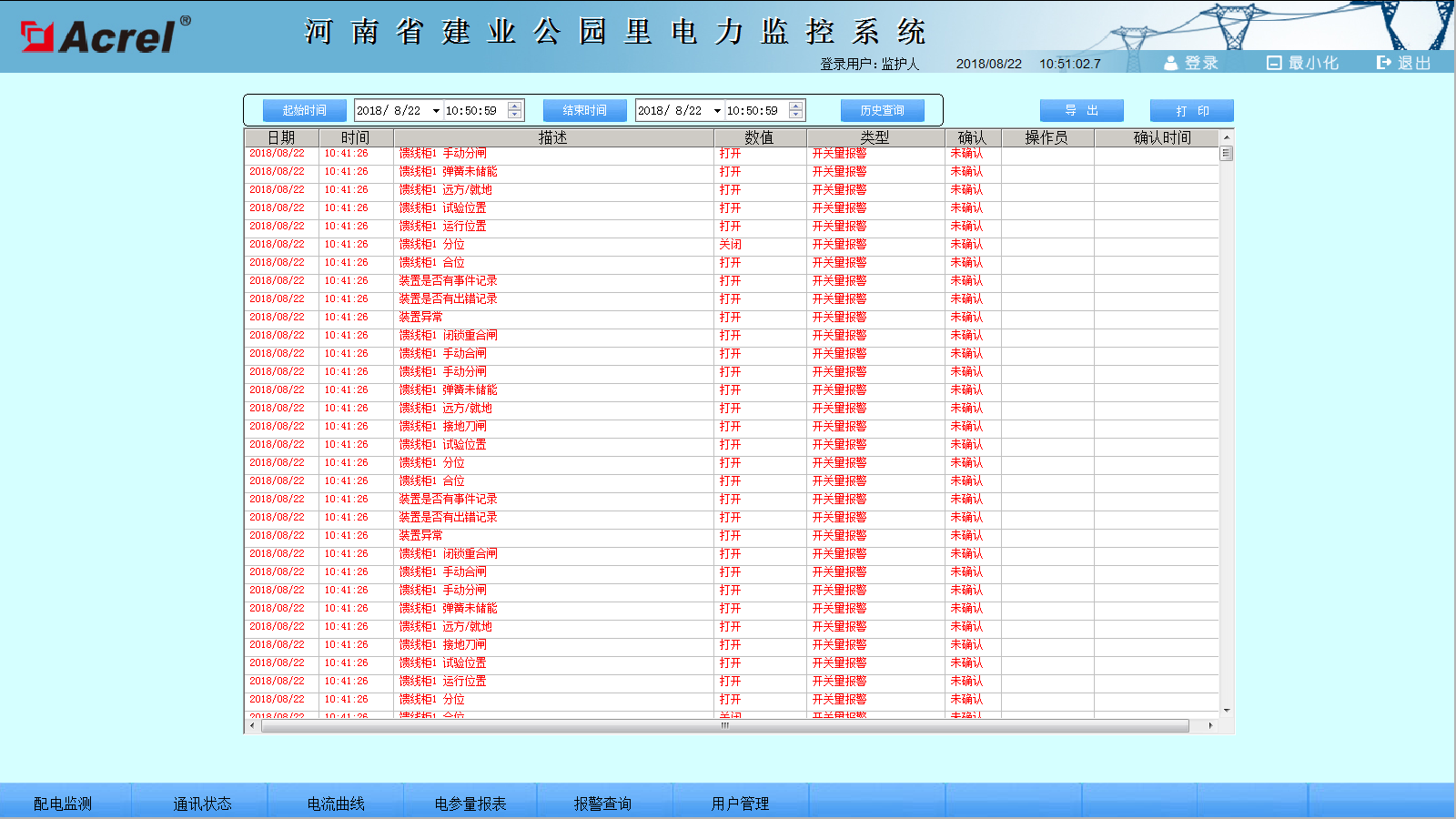The image size is (1456, 819).
Task: Open the end date dropdown arrow
Action: (x=717, y=111)
